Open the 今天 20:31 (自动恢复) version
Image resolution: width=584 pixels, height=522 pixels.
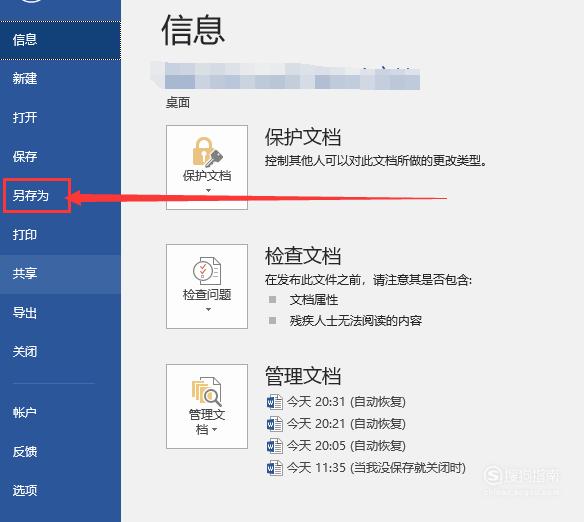[x=336, y=402]
